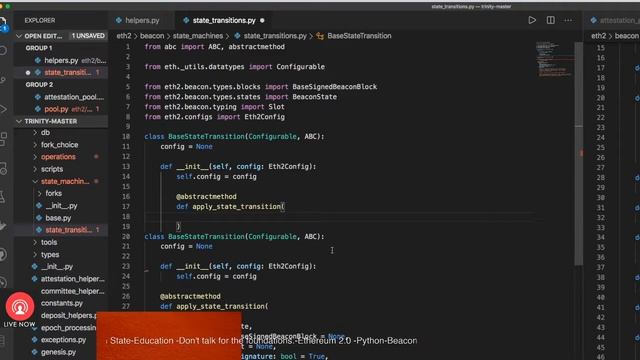Open attestation_pool in Group 2 open editors
Screen dimensions: 640x360
(61, 97)
